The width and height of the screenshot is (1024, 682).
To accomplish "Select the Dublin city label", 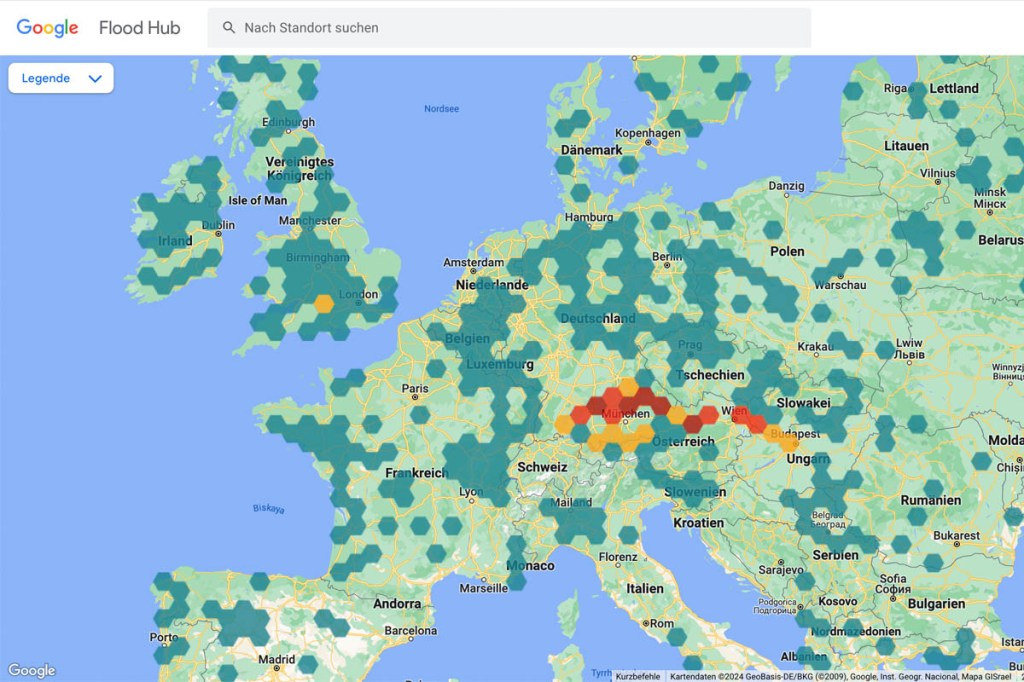I will coord(218,225).
